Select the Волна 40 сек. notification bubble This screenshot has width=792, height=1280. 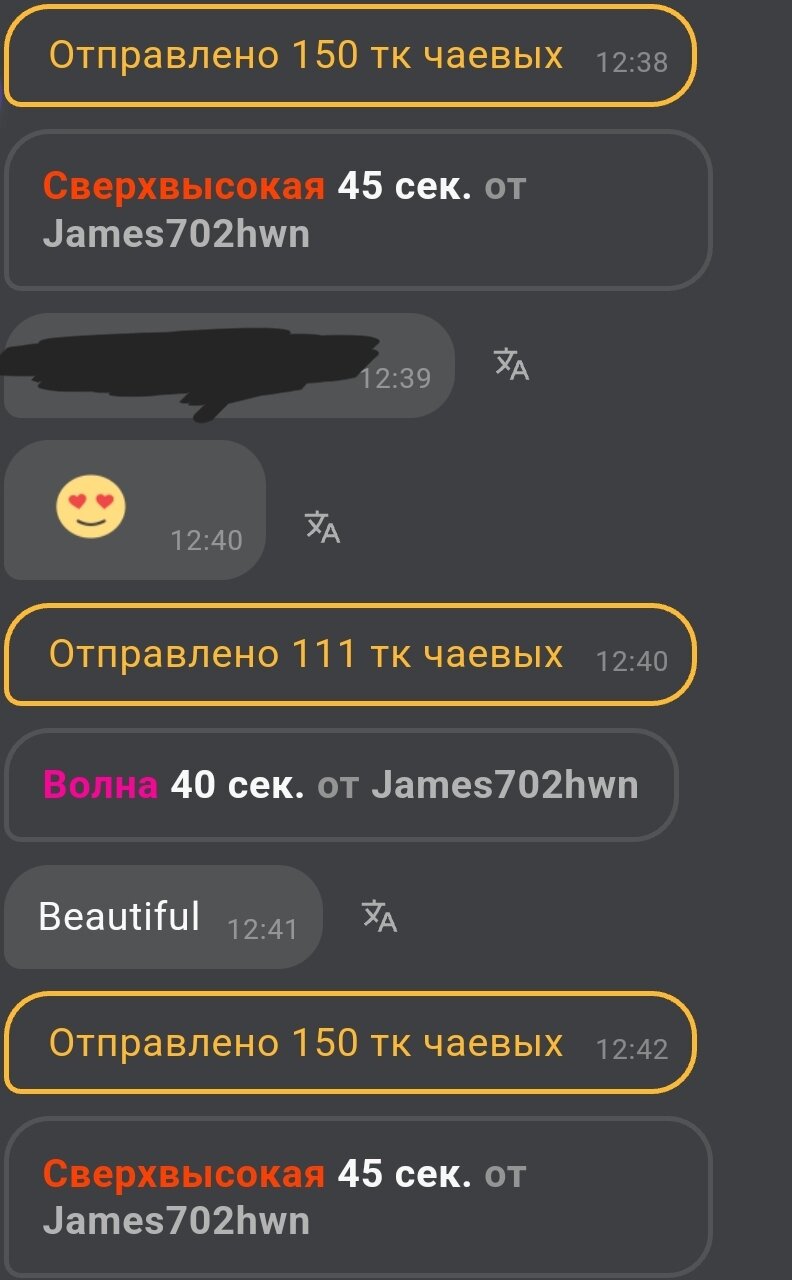(341, 785)
